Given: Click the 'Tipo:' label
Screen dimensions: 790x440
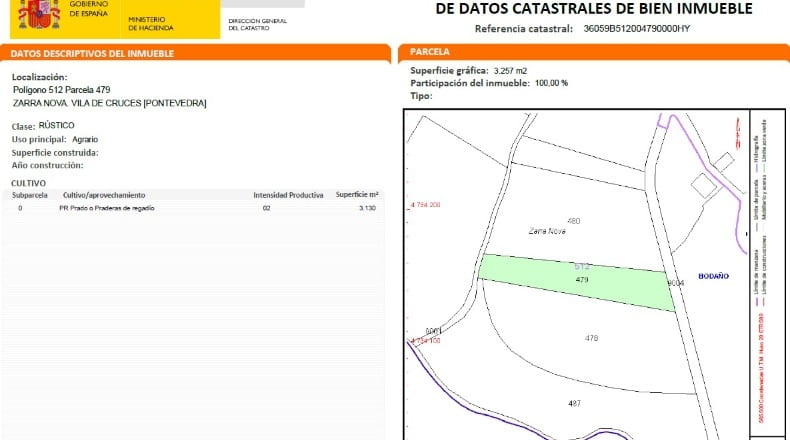Looking at the screenshot, I should (421, 96).
